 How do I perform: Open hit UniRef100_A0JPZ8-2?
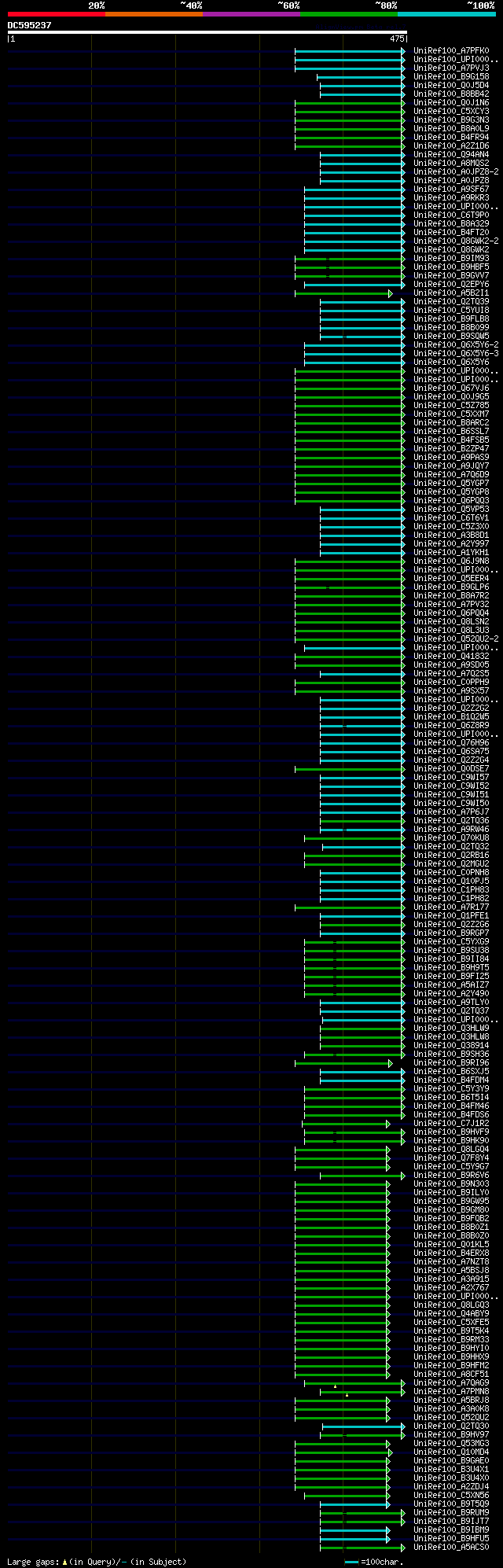(456, 172)
